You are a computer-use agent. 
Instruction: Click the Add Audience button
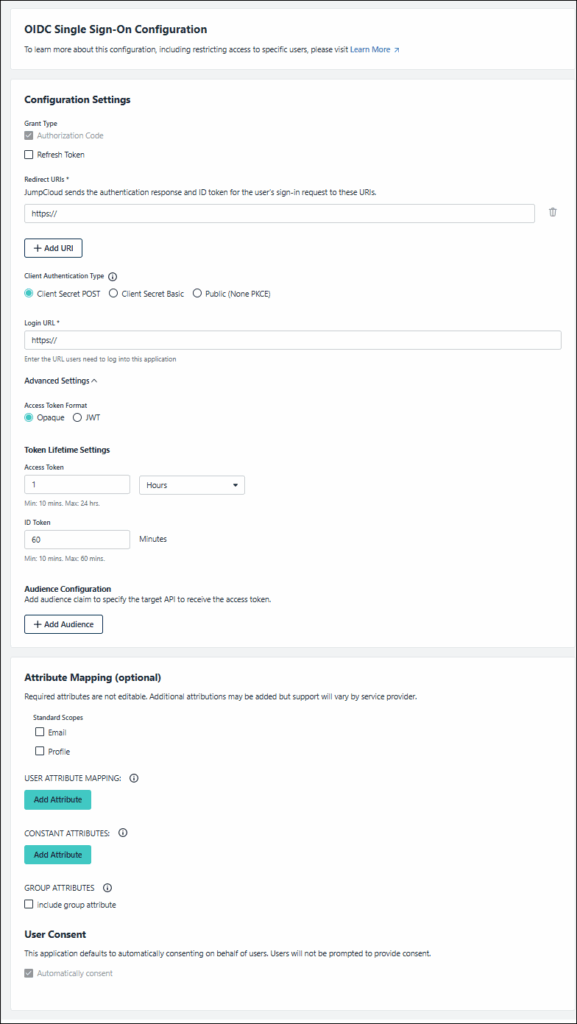click(x=63, y=624)
